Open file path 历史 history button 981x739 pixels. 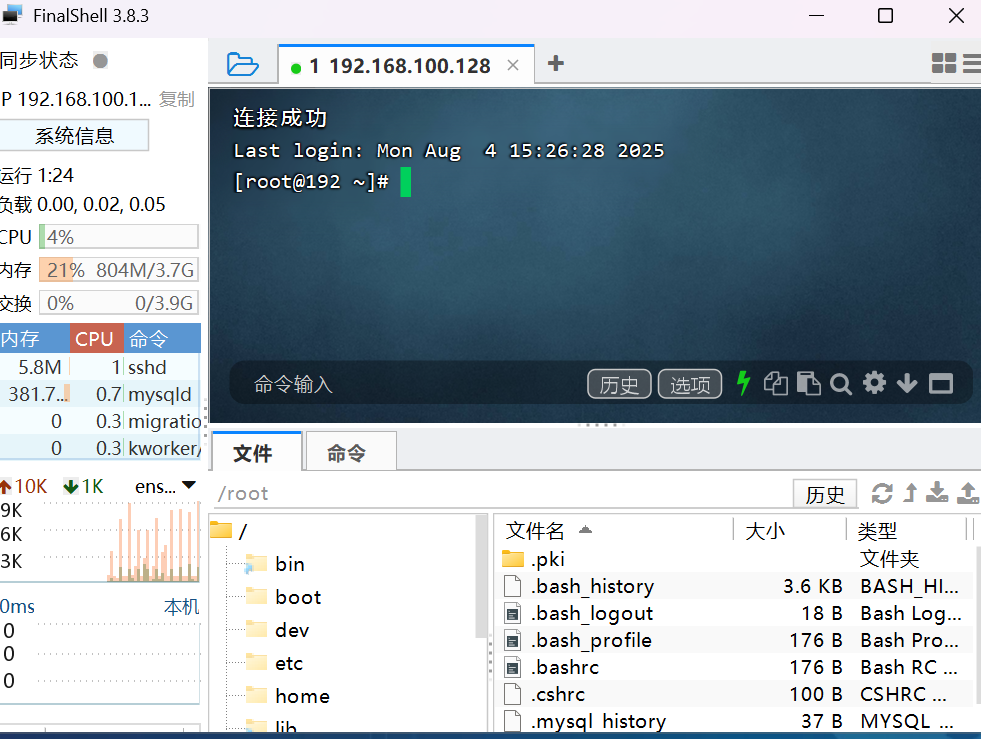point(825,494)
